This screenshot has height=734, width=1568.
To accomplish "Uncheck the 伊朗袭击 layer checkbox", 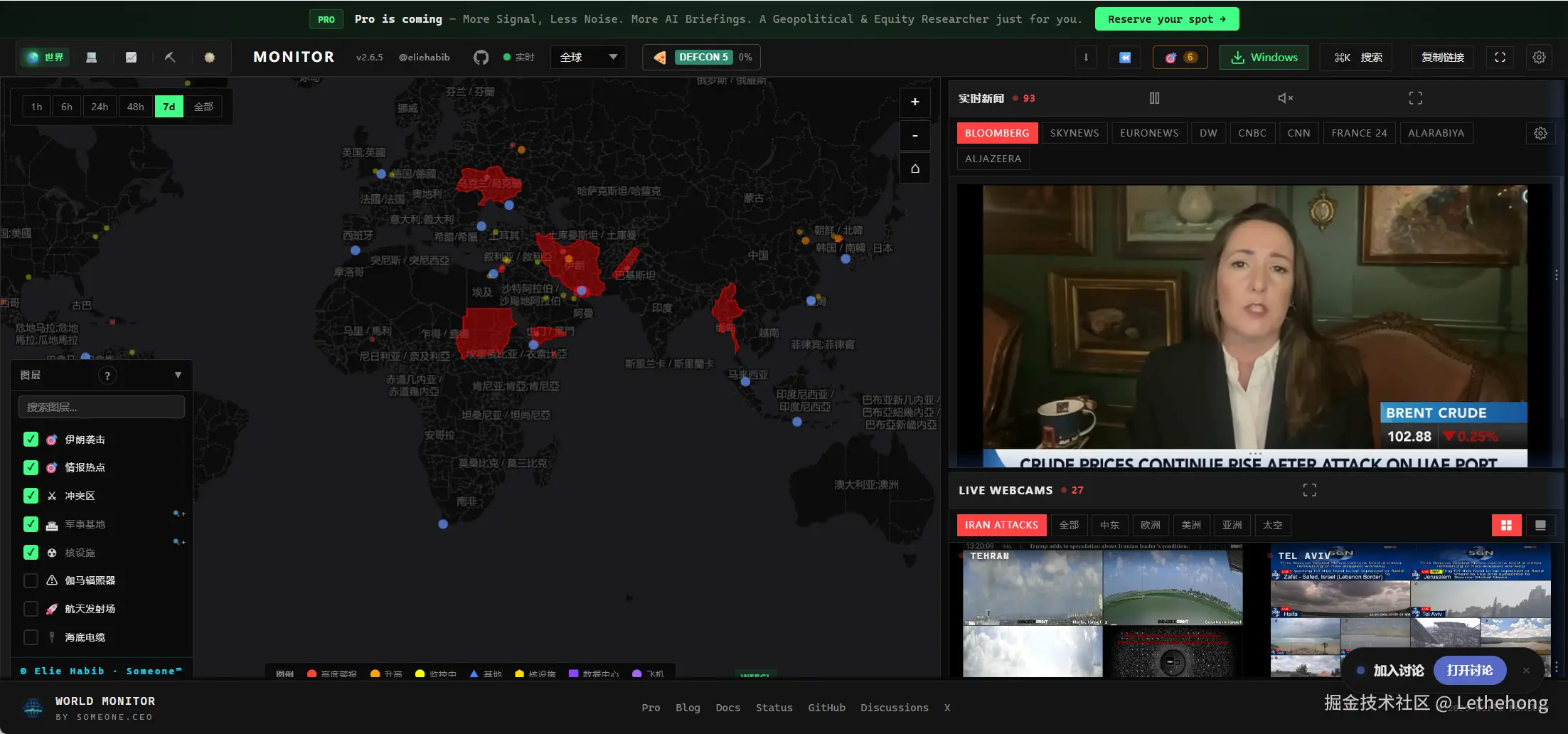I will tap(31, 440).
